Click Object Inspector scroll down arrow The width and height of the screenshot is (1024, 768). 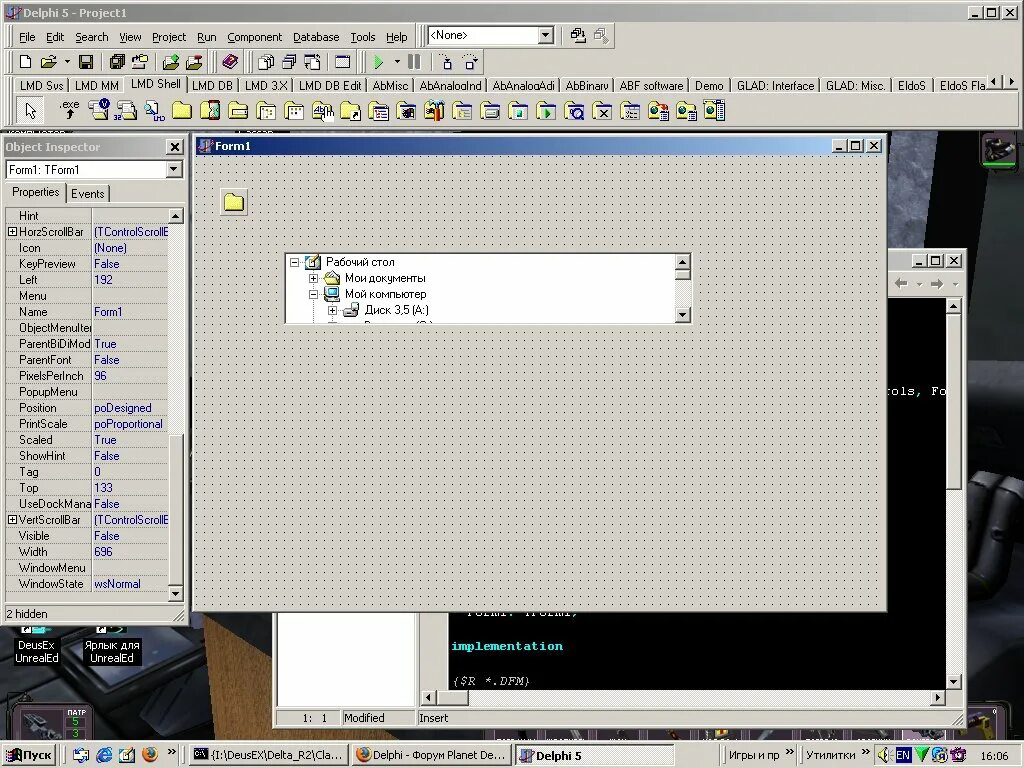[x=175, y=594]
